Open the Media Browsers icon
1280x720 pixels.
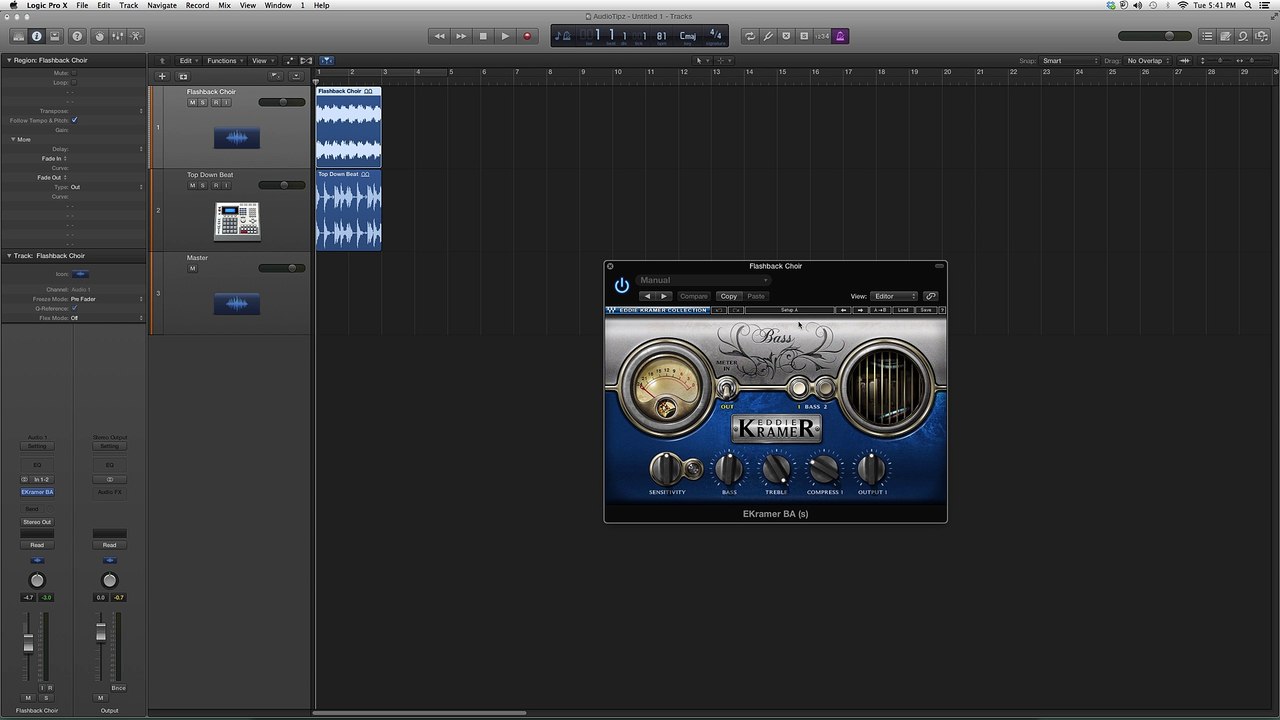[1262, 36]
